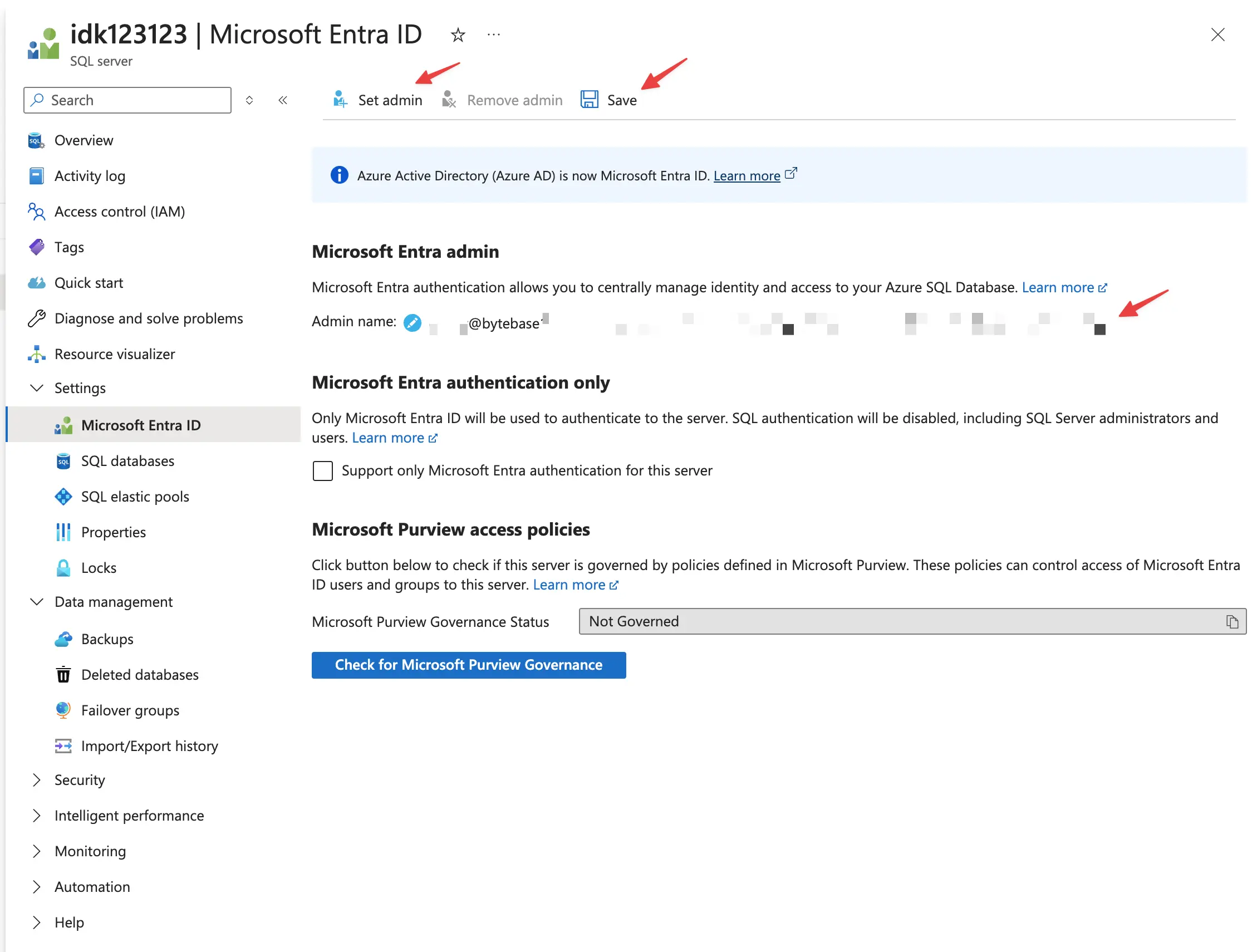Open Activity log in sidebar
This screenshot has height=952, width=1257.
tap(90, 176)
